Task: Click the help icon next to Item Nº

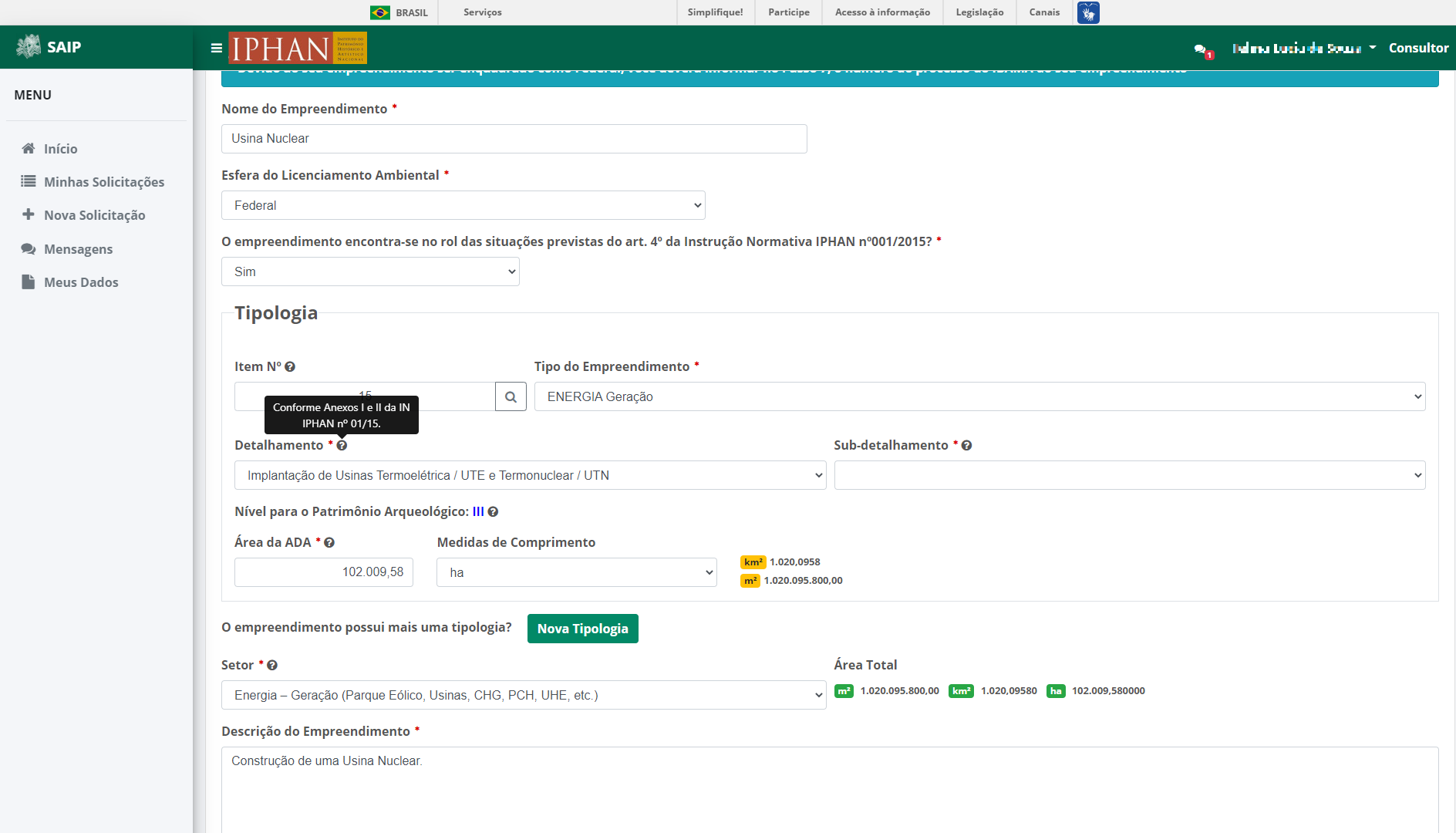Action: pyautogui.click(x=290, y=367)
